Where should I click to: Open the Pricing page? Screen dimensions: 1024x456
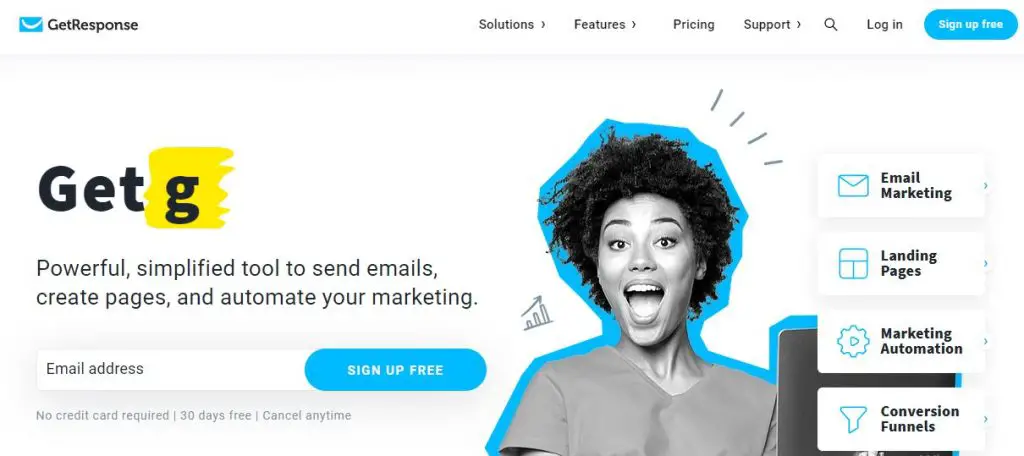coord(694,25)
